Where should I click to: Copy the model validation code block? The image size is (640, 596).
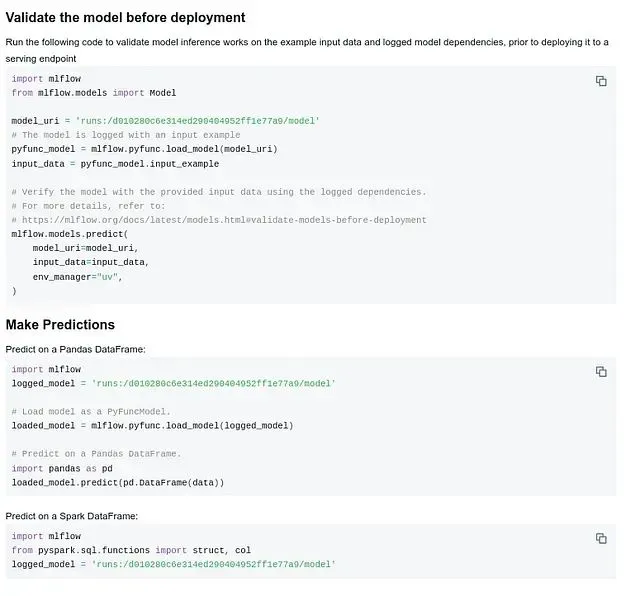click(x=601, y=81)
